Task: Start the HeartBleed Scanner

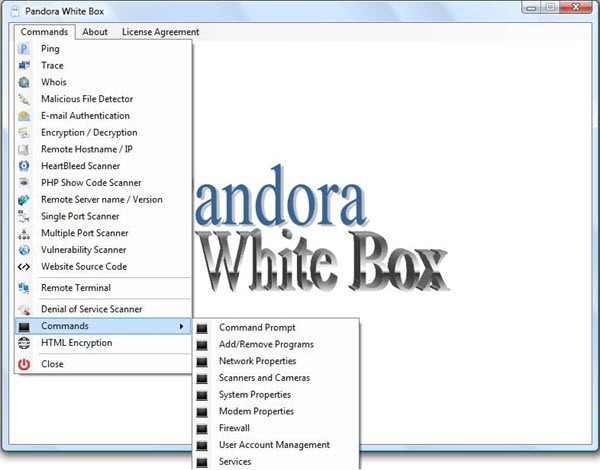Action: click(x=103, y=166)
